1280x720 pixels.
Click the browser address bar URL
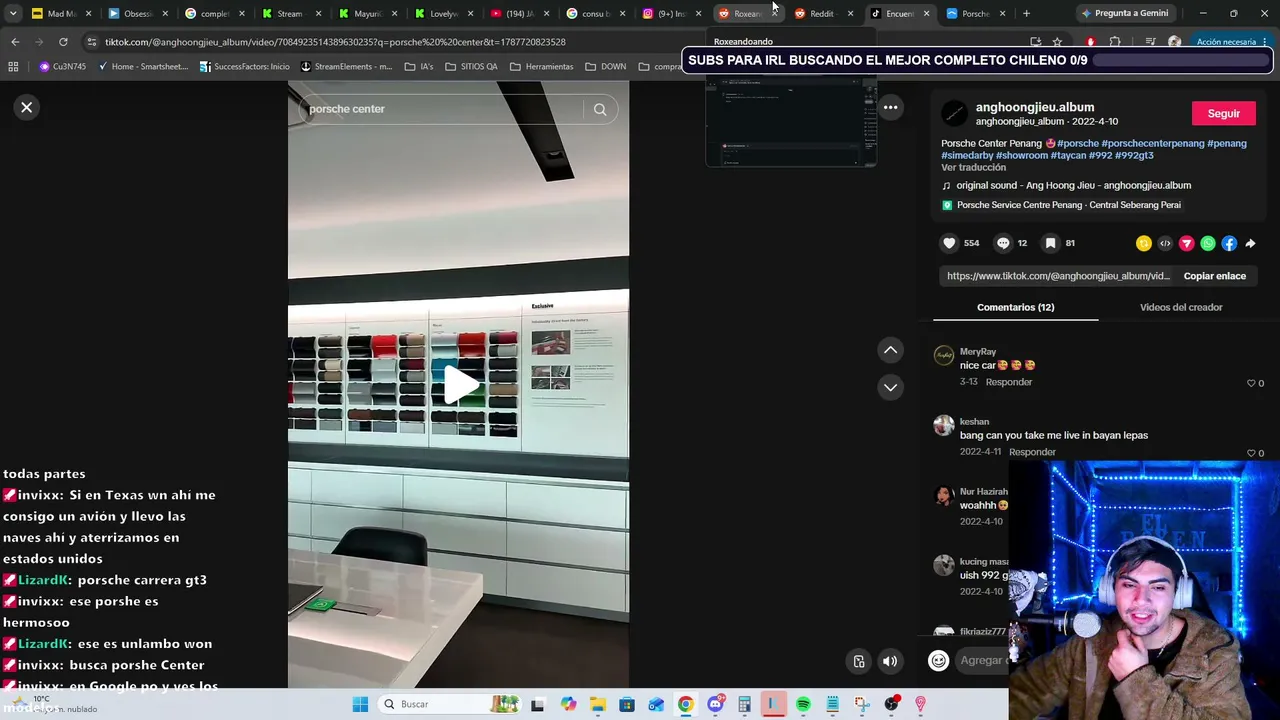tap(335, 42)
